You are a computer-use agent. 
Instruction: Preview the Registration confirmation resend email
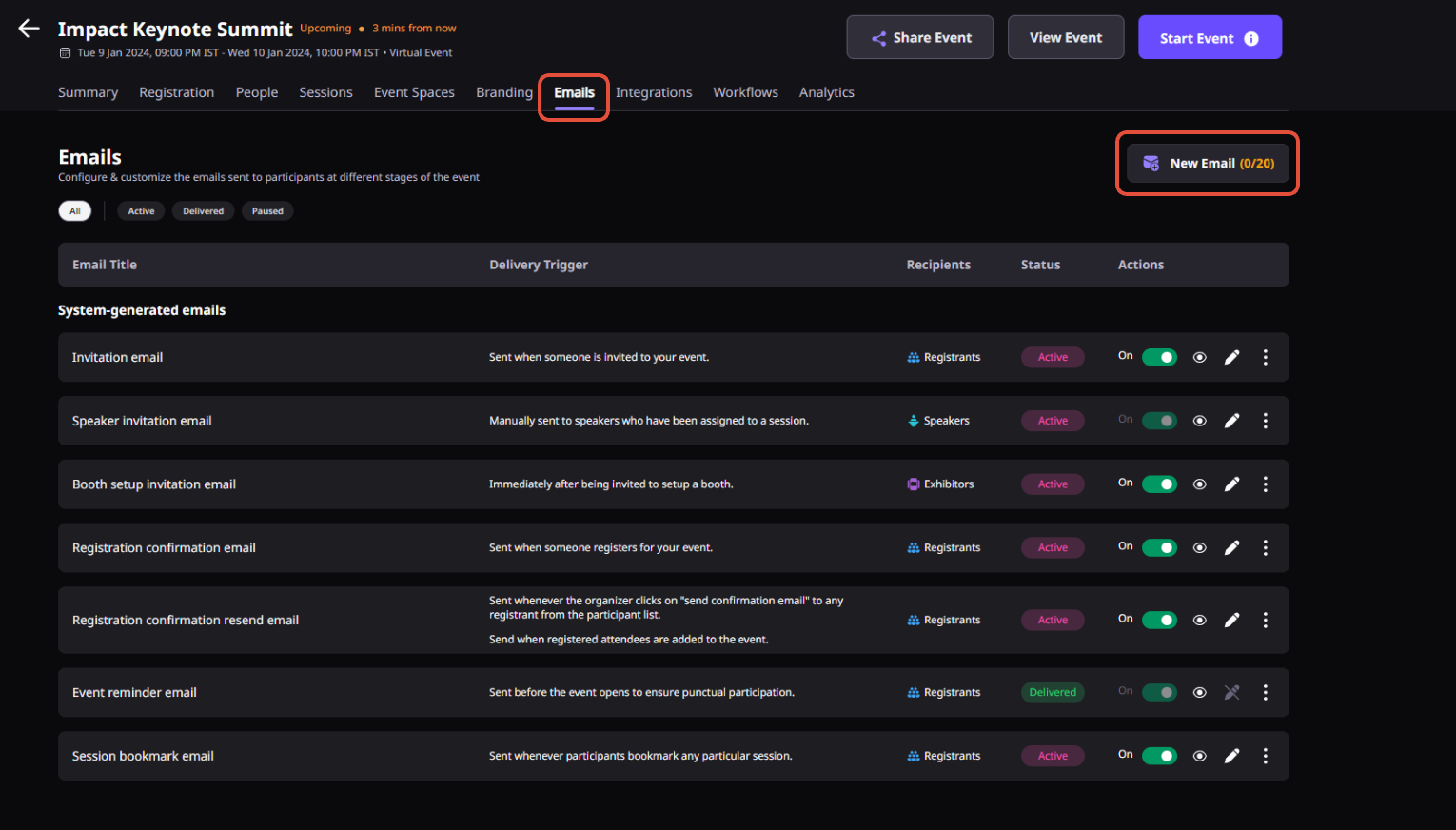(x=1199, y=620)
